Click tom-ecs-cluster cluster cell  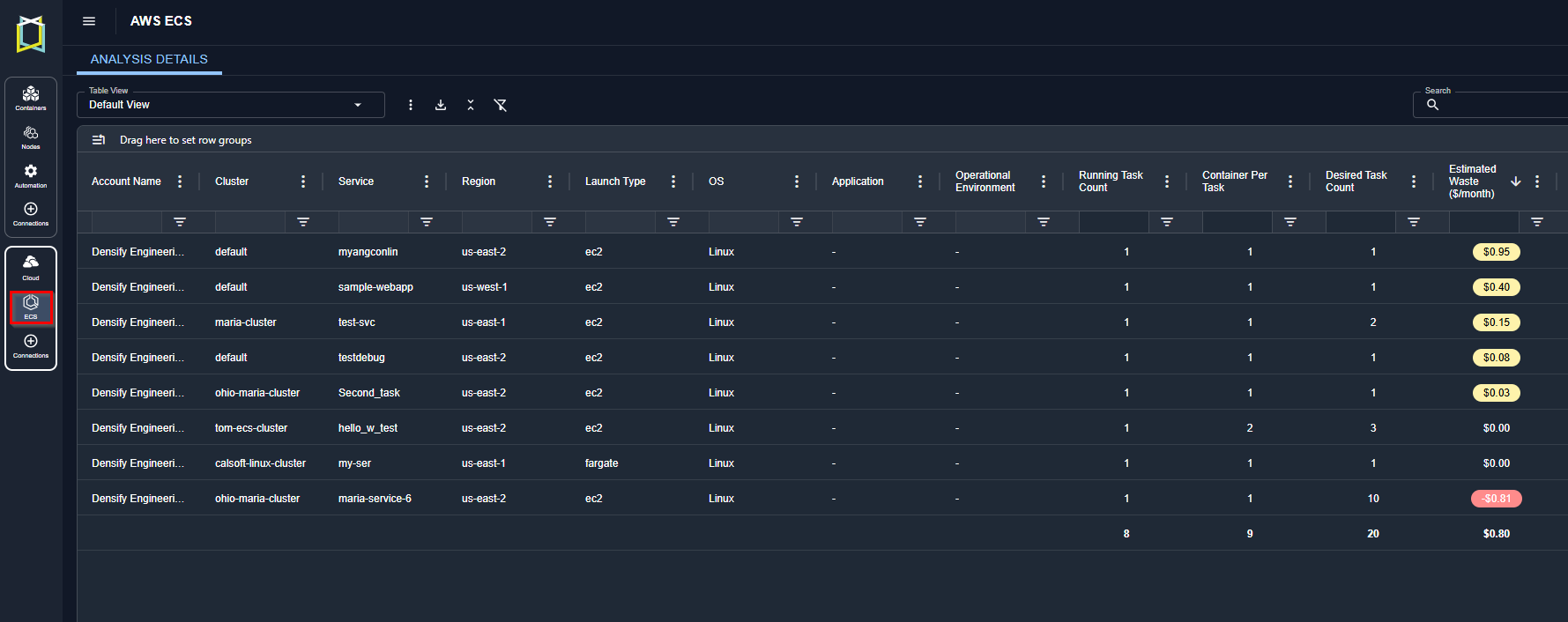pos(251,428)
